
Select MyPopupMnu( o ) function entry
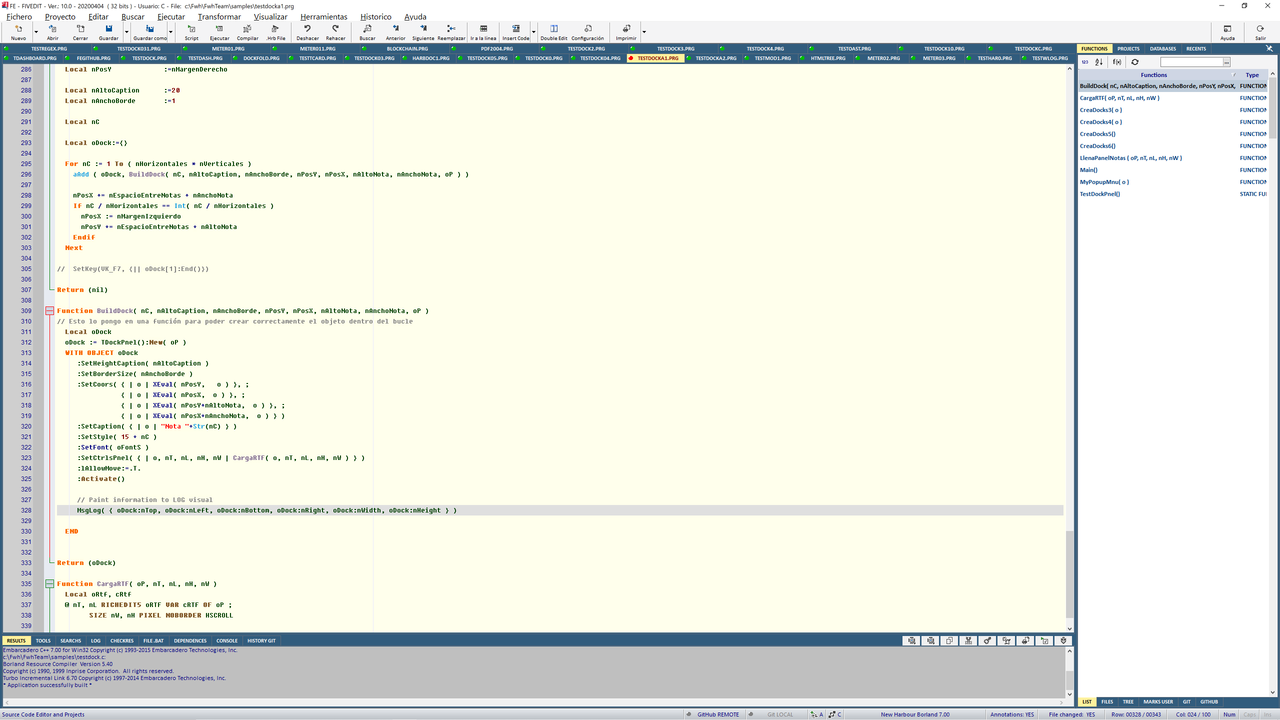click(x=1104, y=182)
